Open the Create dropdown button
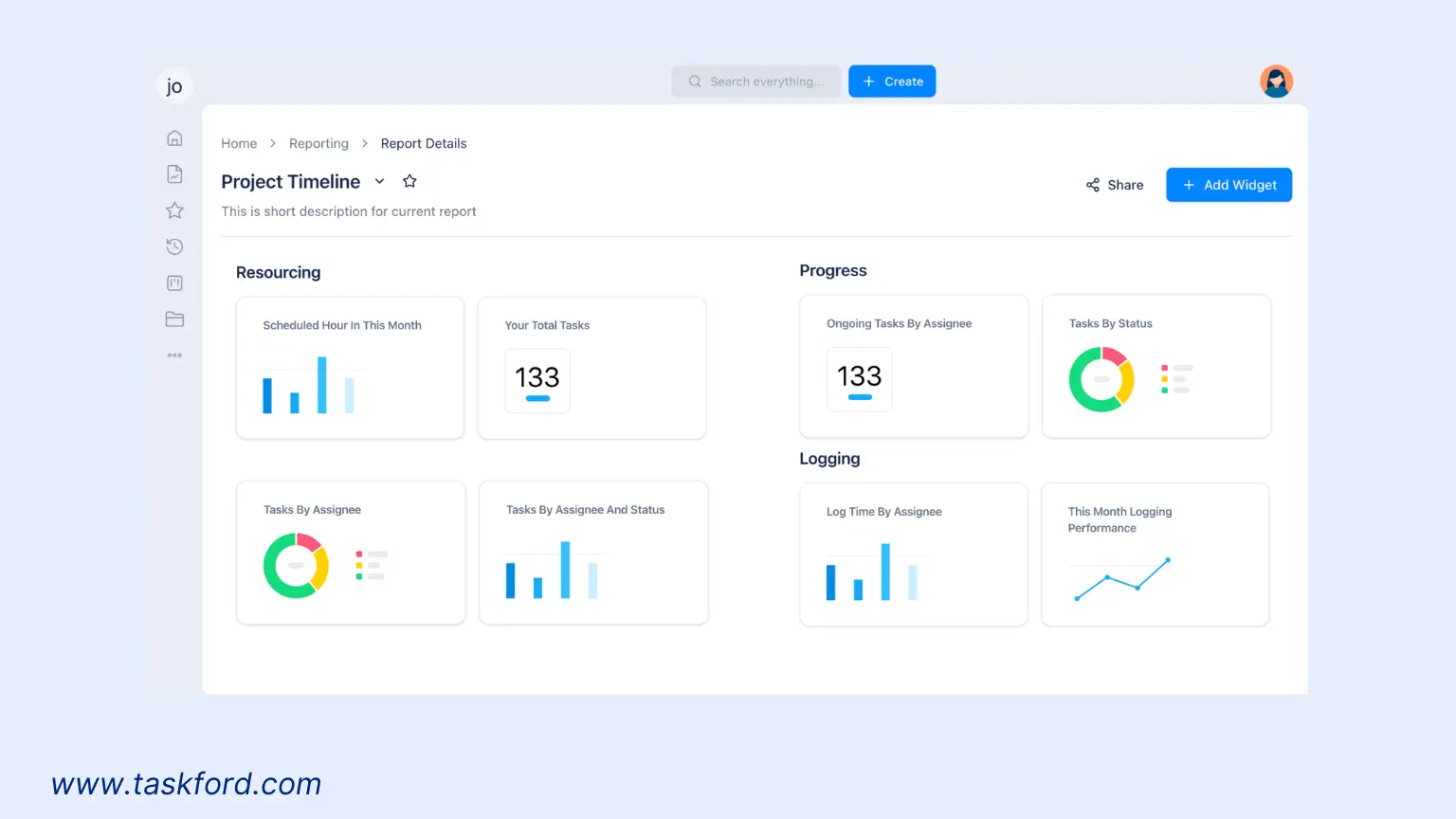Viewport: 1456px width, 819px height. [891, 82]
